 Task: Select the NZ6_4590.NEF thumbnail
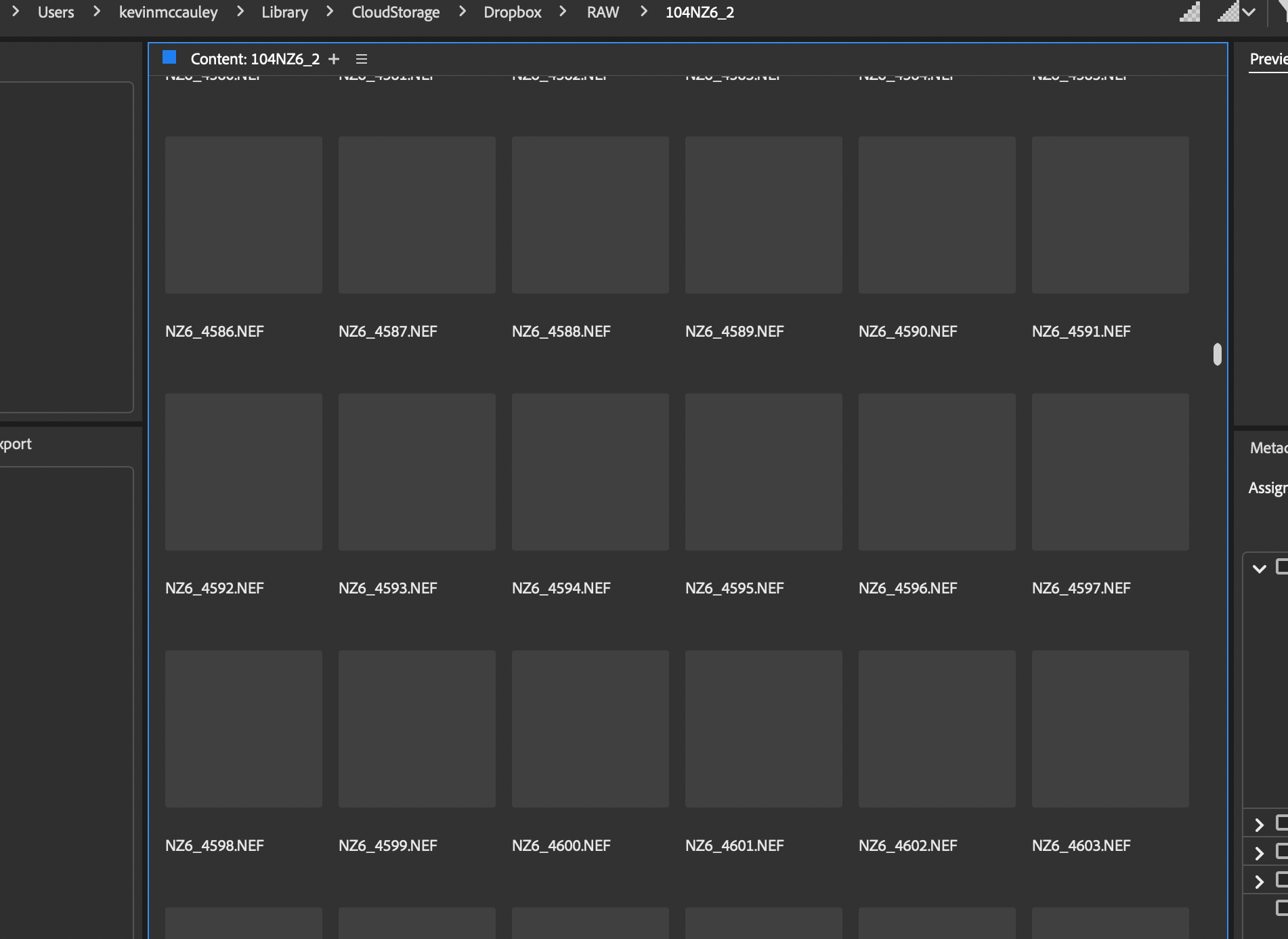937,215
